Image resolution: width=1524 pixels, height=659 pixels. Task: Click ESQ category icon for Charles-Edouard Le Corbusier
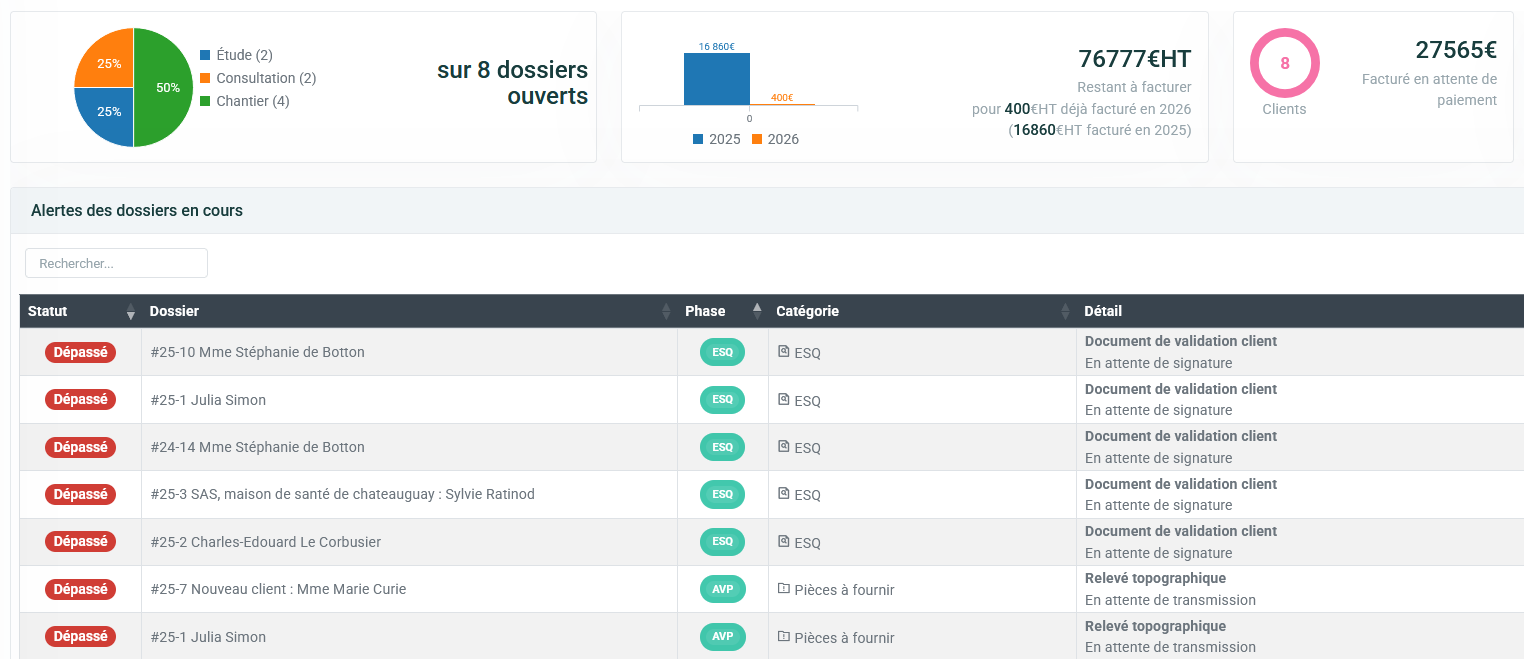[x=784, y=542]
